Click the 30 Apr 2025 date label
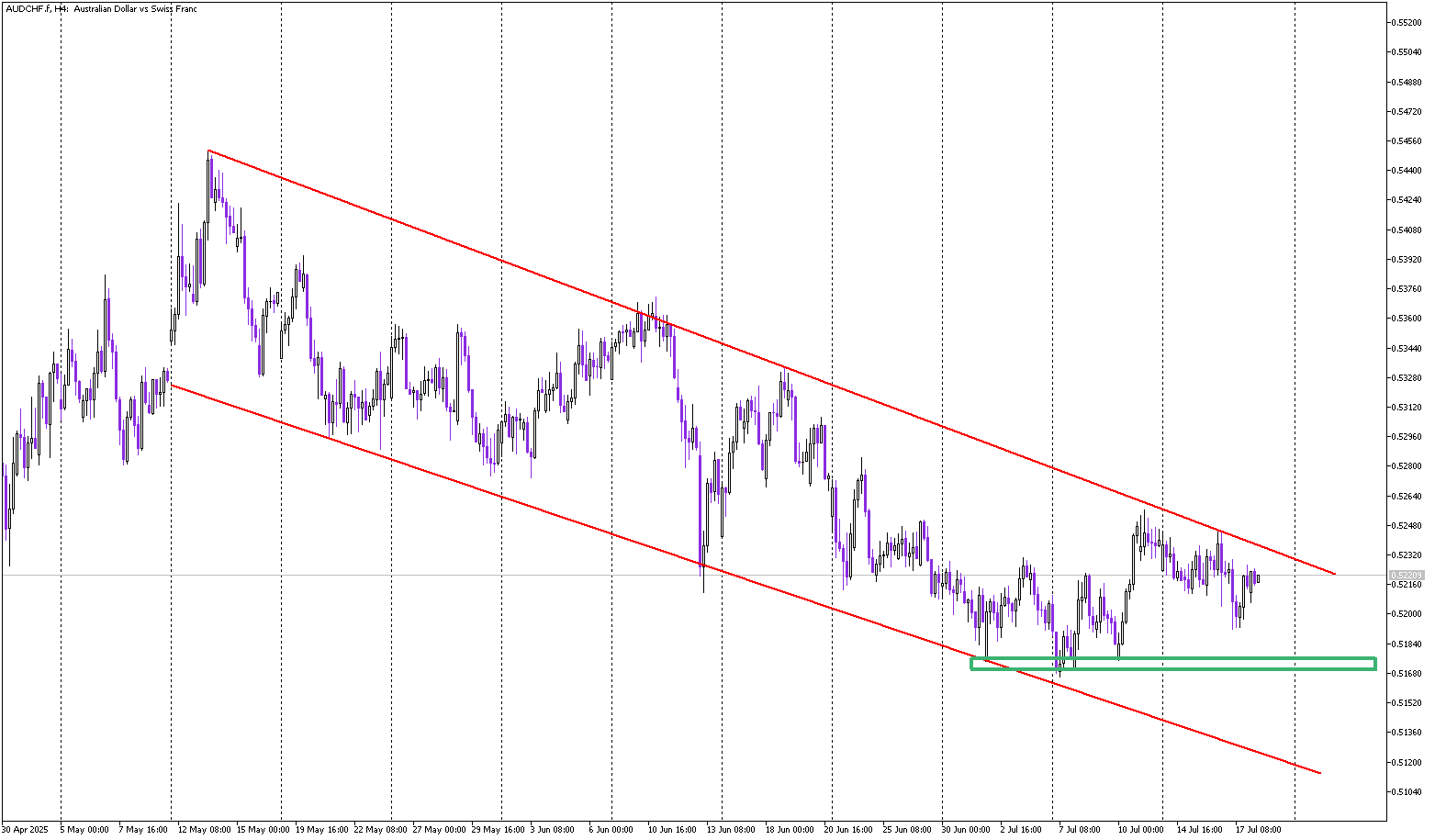 23,830
